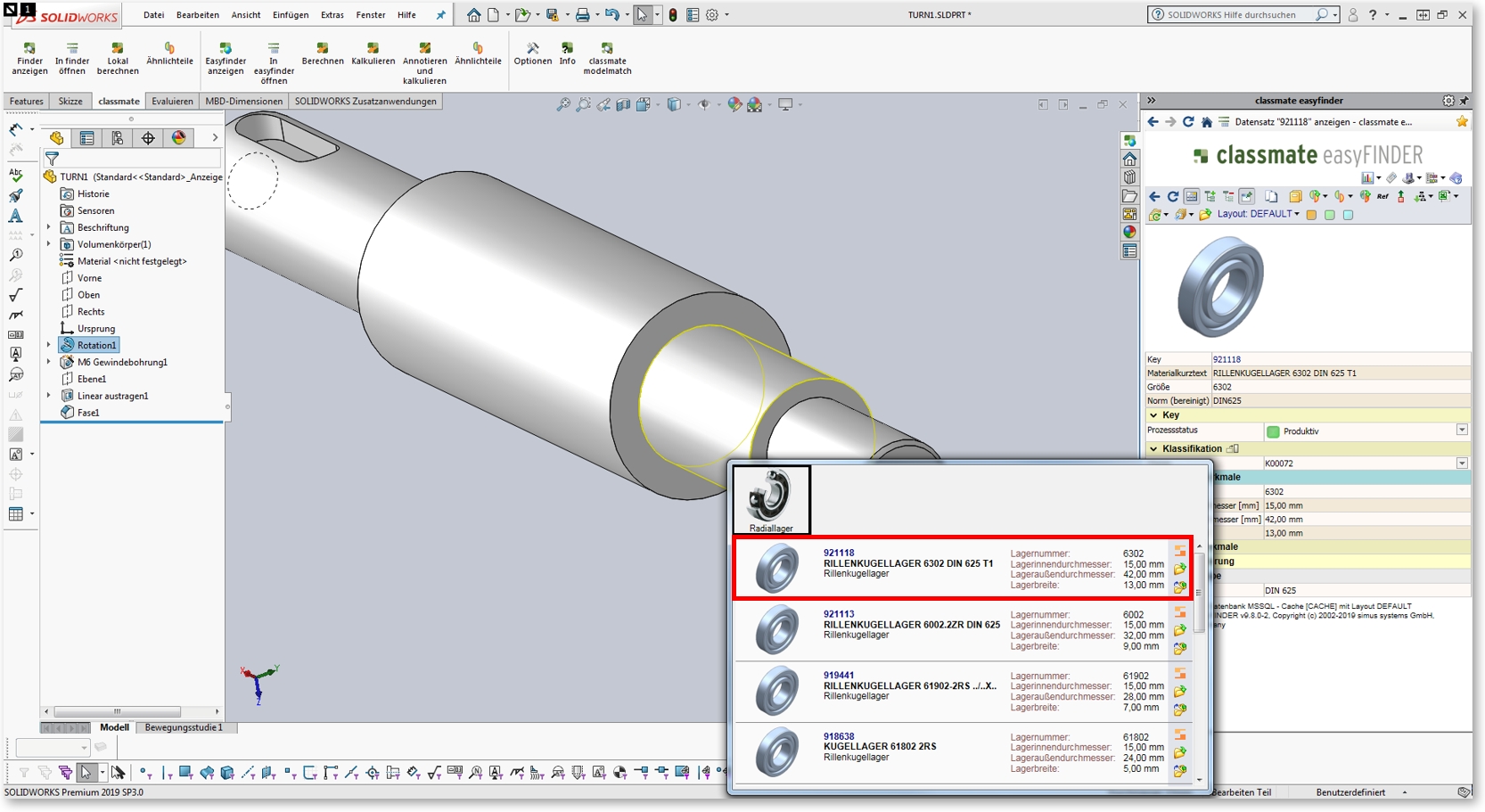The image size is (1485, 812).
Task: Switch to the Features tab
Action: 27,102
